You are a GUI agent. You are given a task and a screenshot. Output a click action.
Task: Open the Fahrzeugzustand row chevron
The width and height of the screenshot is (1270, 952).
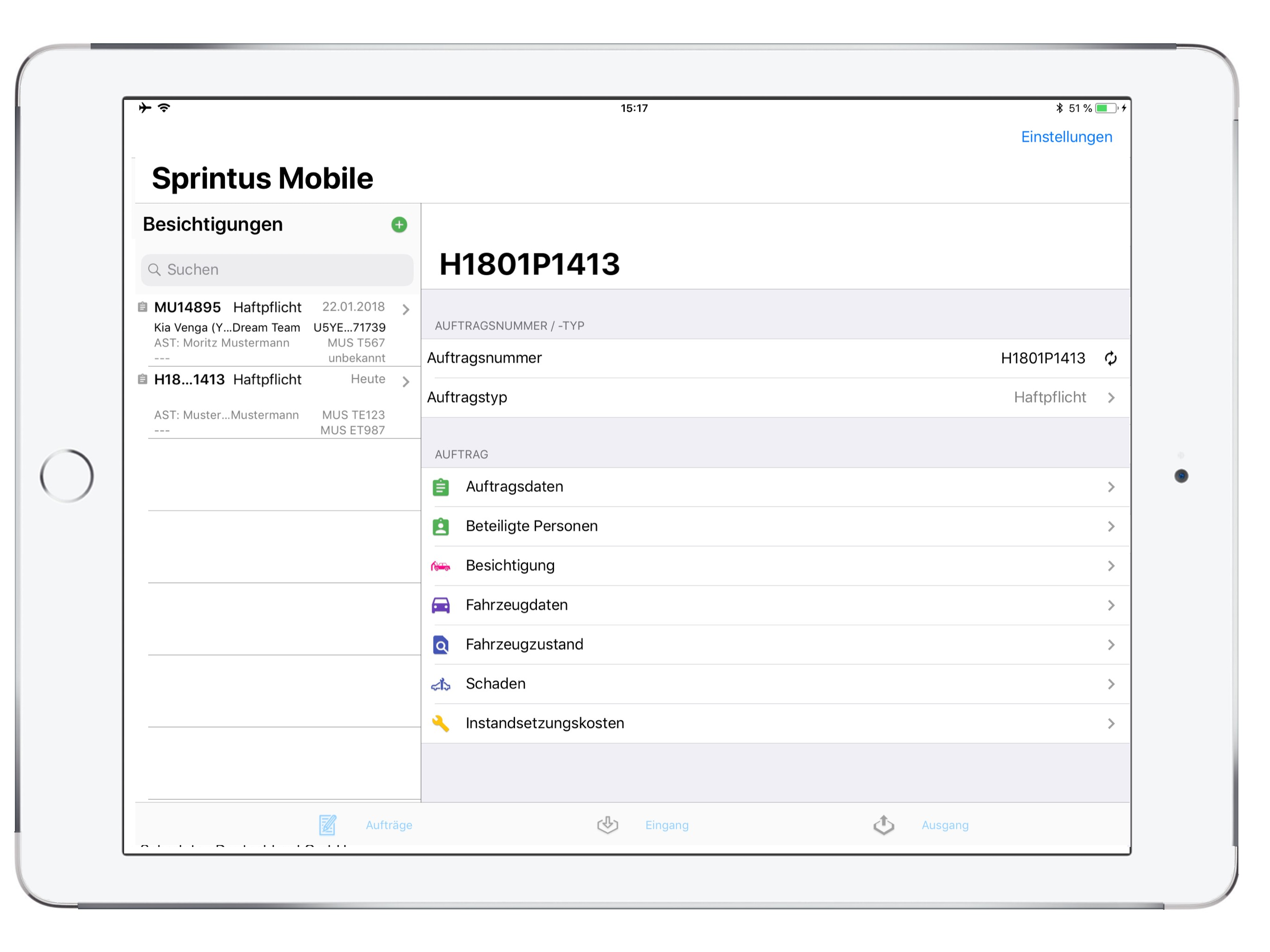pos(1111,645)
